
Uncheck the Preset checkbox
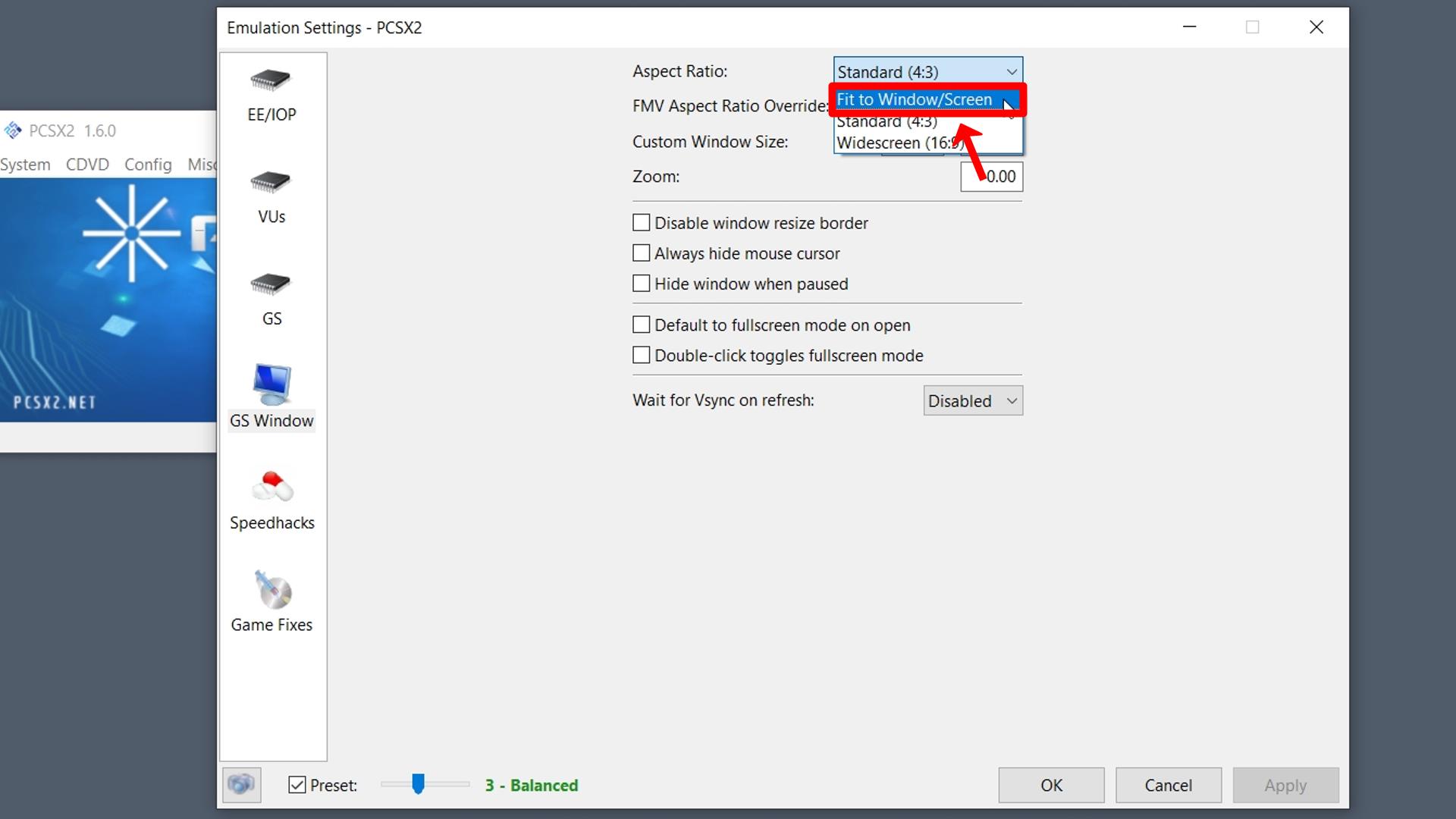pyautogui.click(x=297, y=785)
